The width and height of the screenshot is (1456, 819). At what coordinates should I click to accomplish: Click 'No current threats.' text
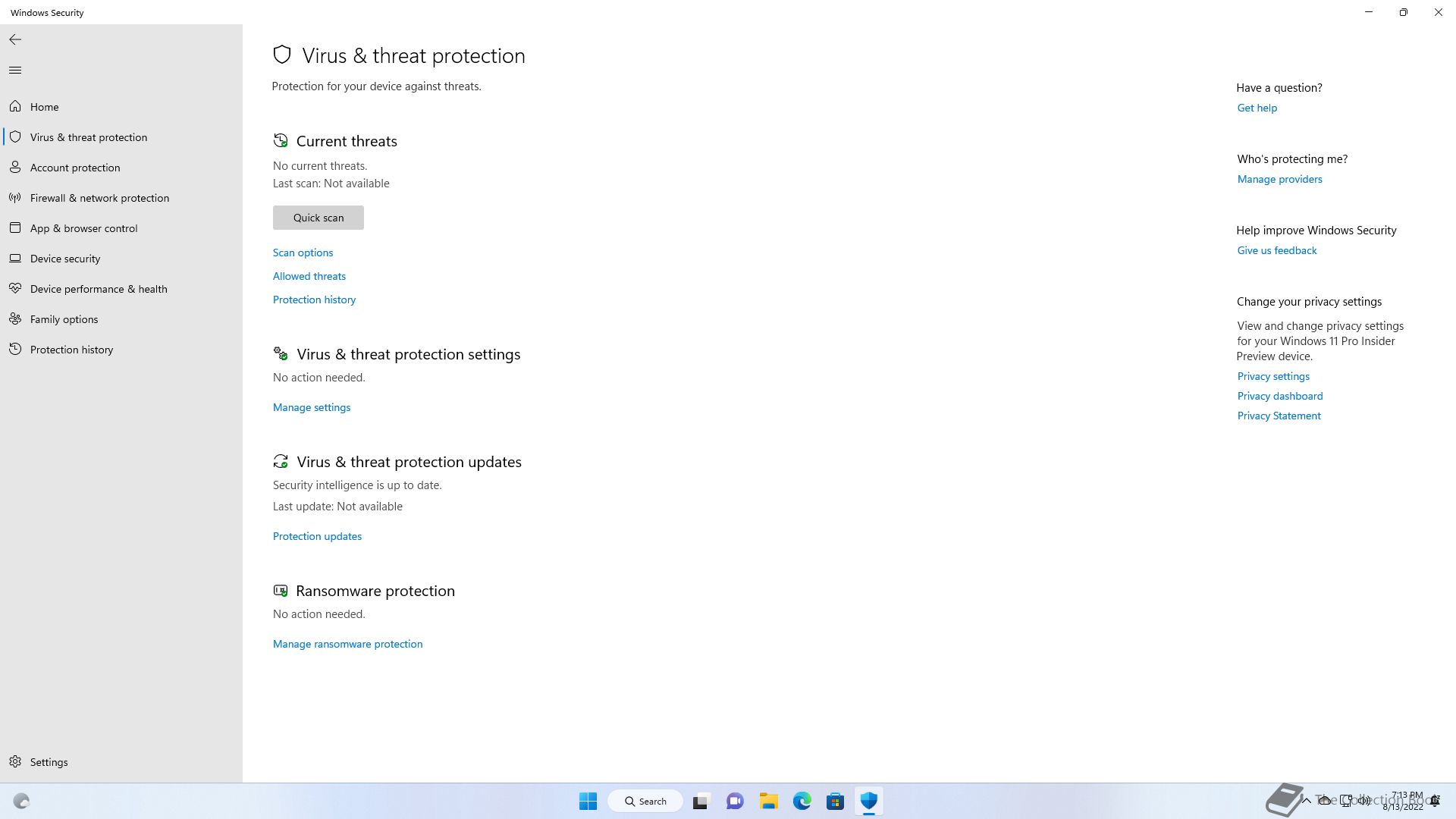[320, 165]
